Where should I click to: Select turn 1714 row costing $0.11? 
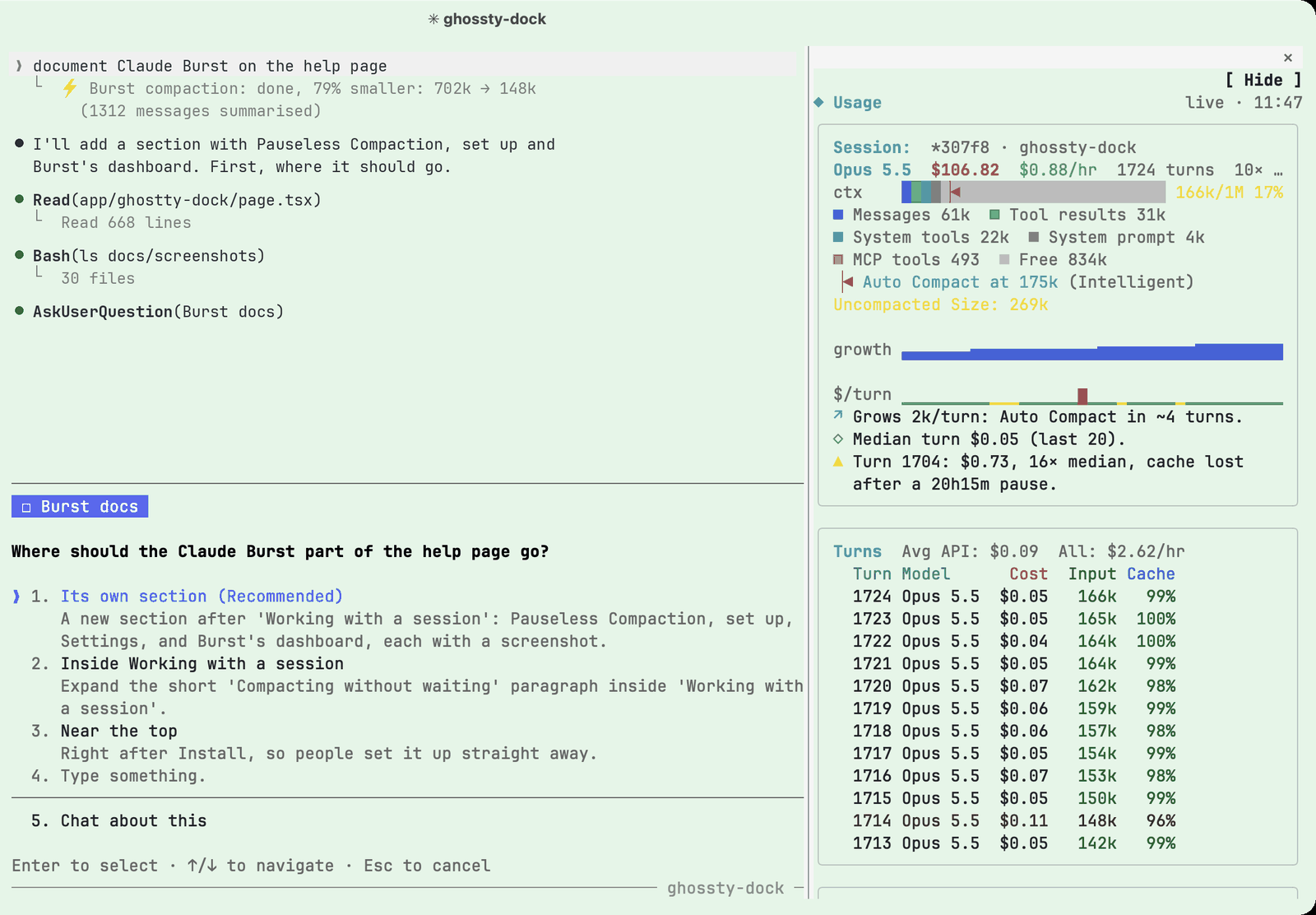(1014, 821)
